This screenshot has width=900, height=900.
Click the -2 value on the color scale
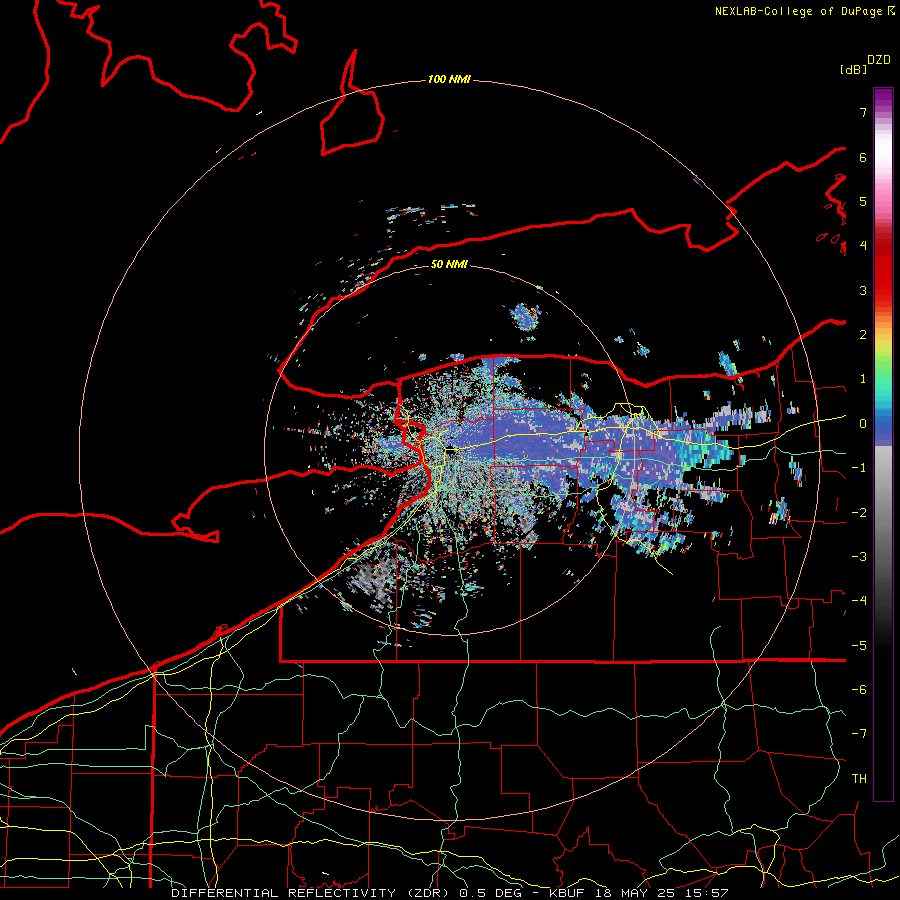tap(859, 513)
